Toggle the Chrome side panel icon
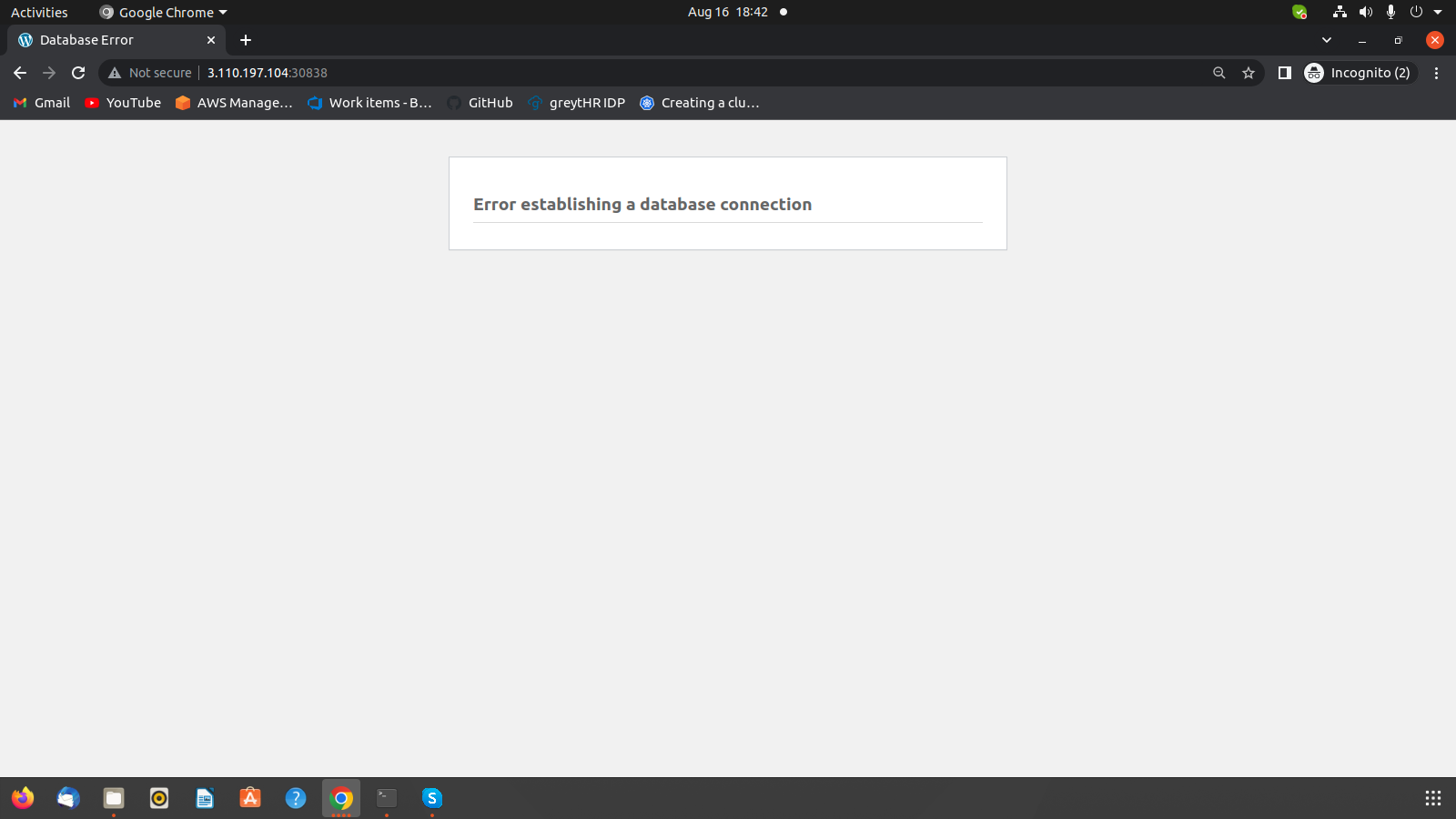Viewport: 1456px width, 819px height. tap(1285, 73)
